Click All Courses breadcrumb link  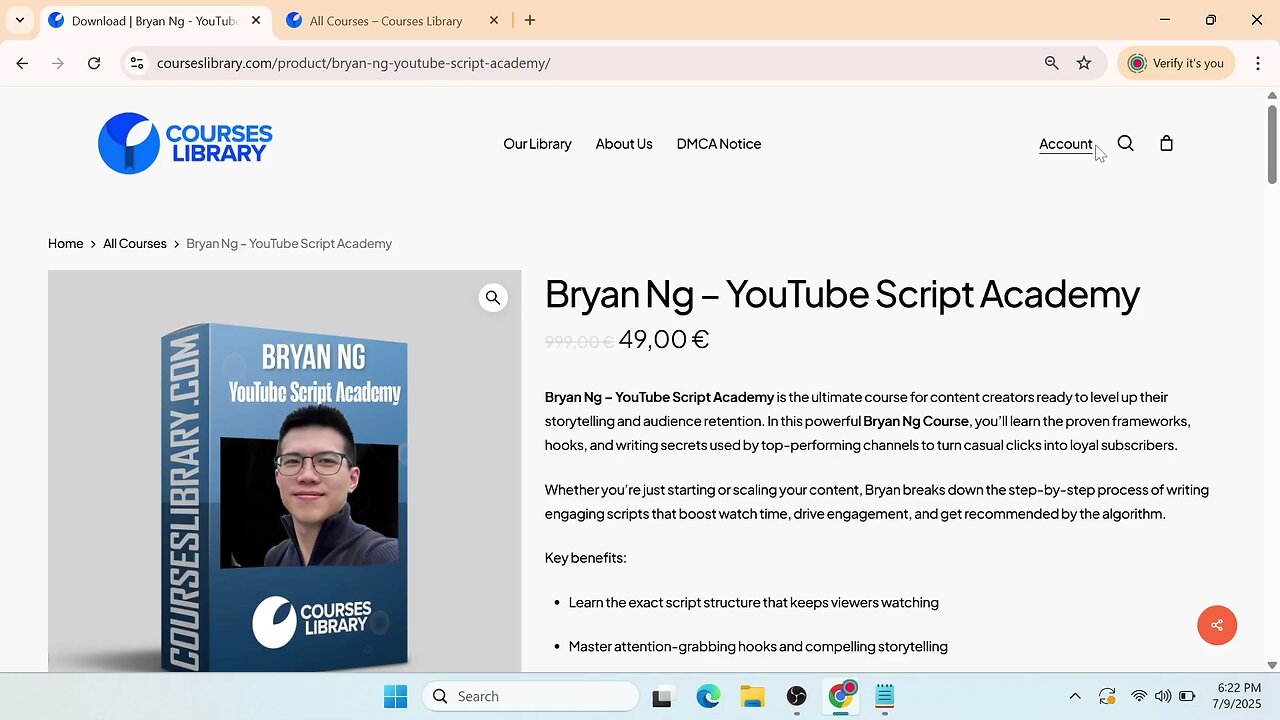coord(134,244)
